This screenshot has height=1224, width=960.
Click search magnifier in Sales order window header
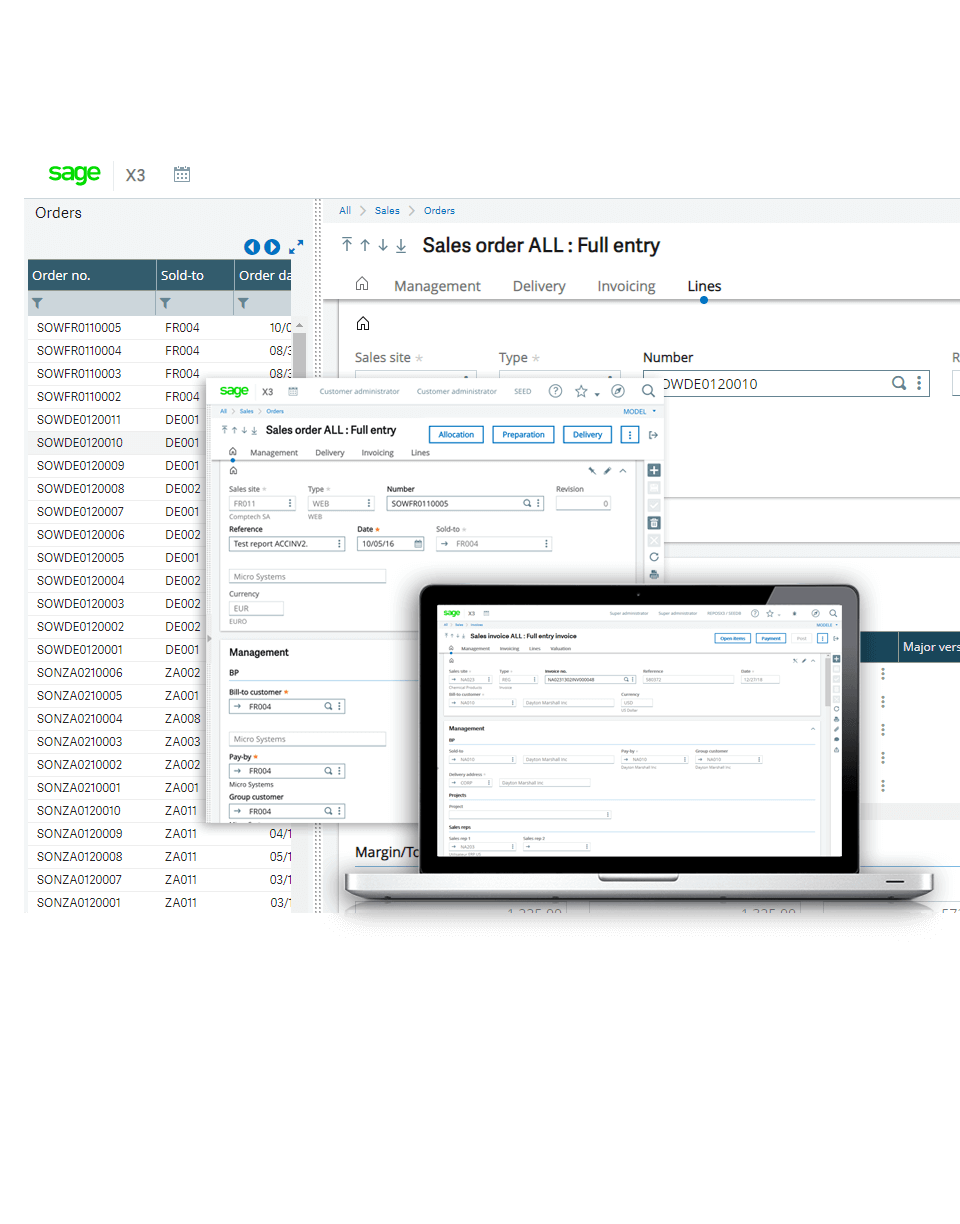[648, 391]
